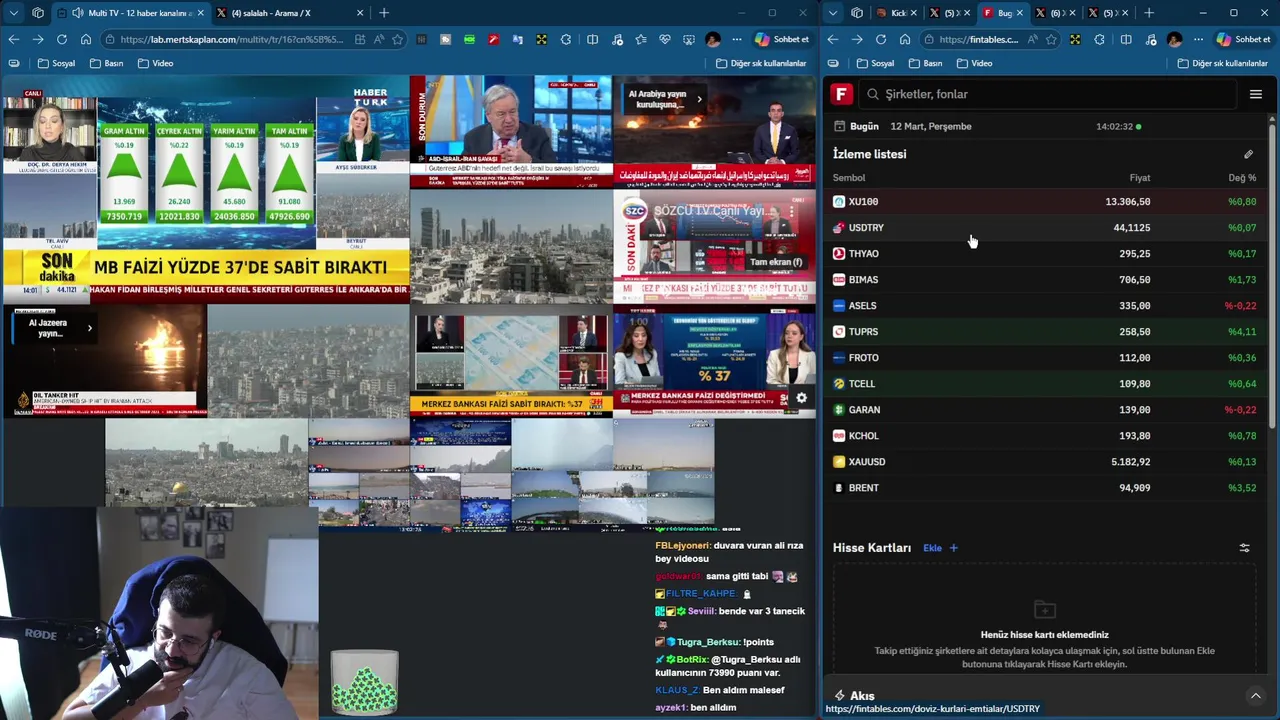Viewport: 1280px width, 720px height.
Task: Click the 'Tam ekran (f)' button on Sözcü TV
Action: 776,262
